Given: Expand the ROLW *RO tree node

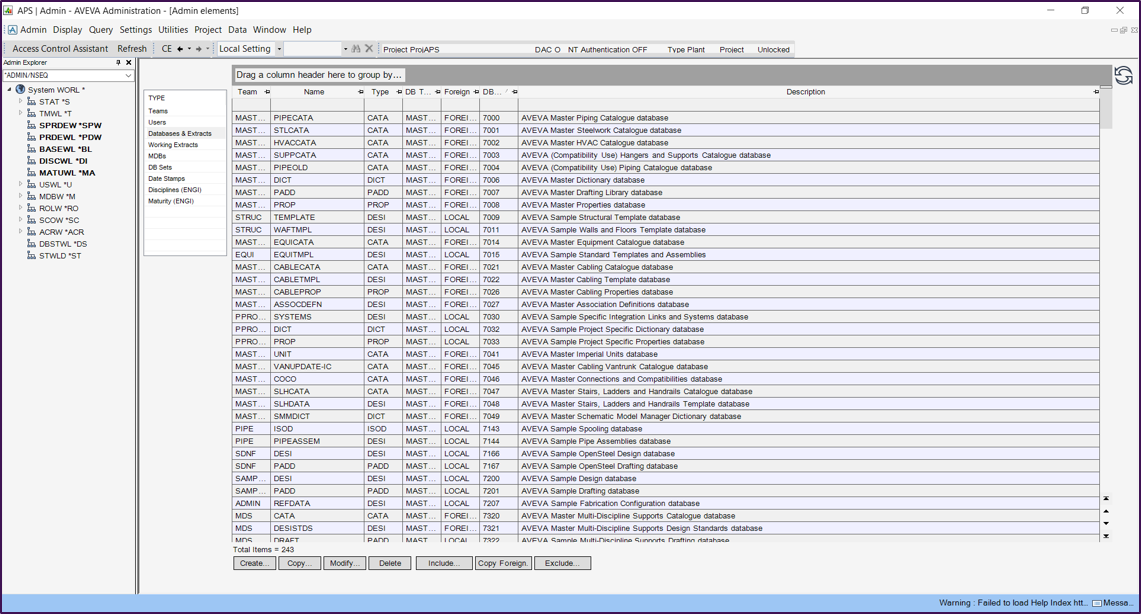Looking at the screenshot, I should (x=20, y=208).
